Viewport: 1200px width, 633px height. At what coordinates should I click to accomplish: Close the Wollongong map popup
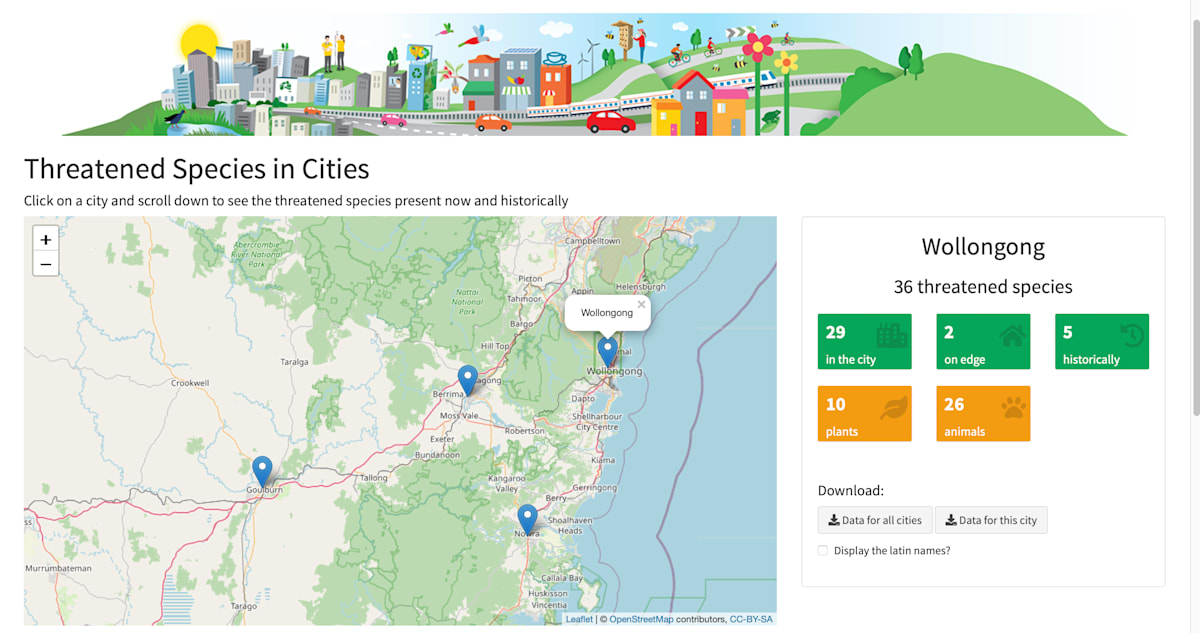641,303
